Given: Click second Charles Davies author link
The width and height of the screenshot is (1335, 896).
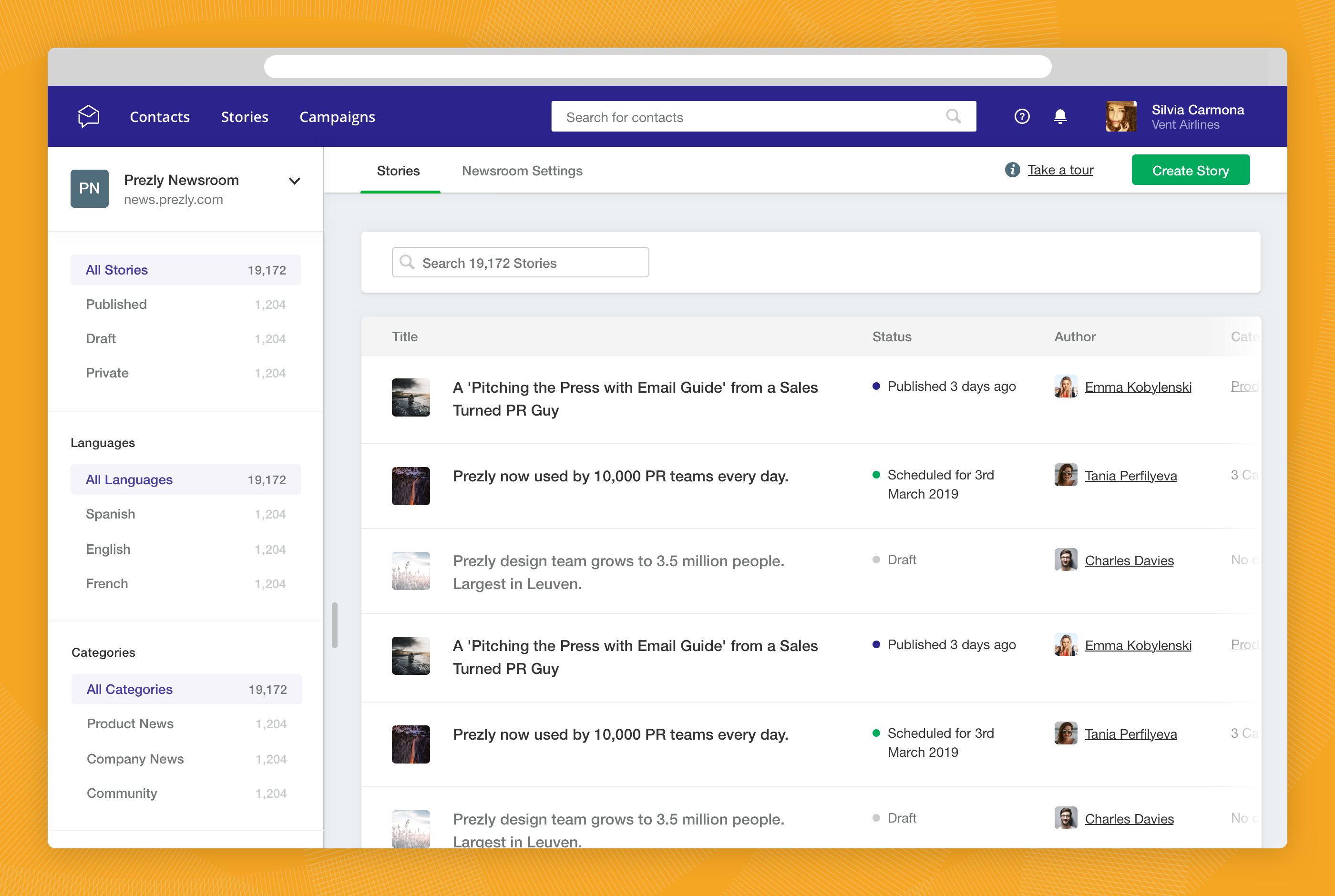Looking at the screenshot, I should 1129,819.
